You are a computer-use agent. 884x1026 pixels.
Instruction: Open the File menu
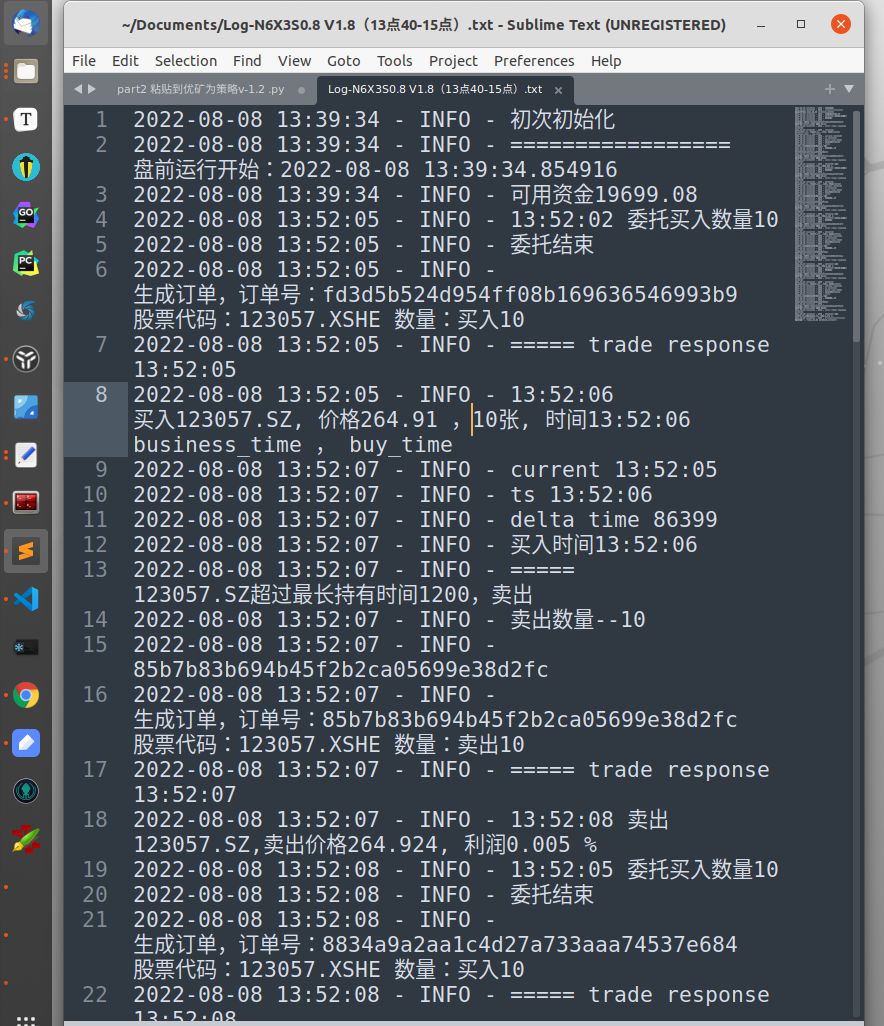pos(84,61)
